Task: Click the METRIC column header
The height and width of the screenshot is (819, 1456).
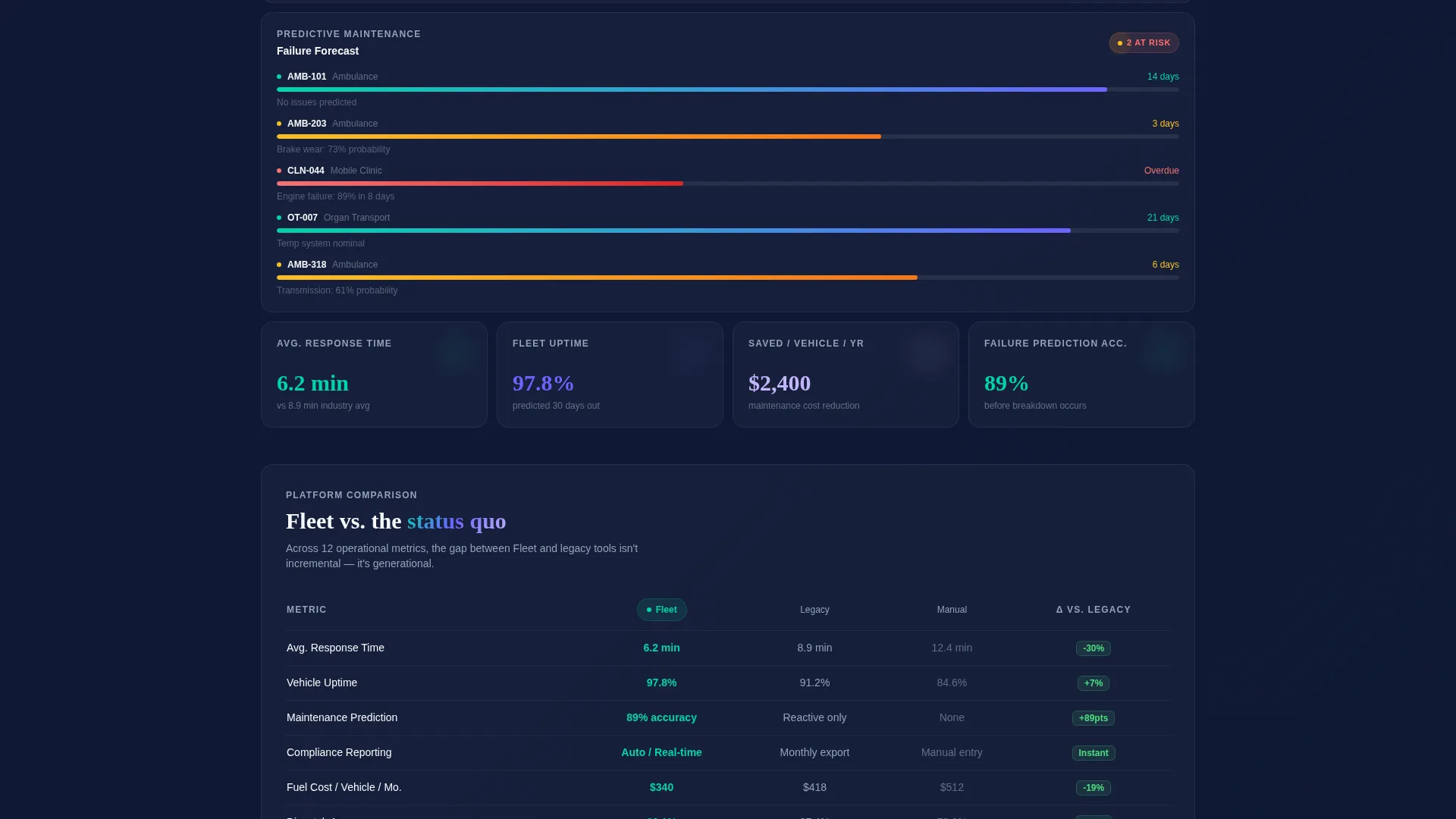Action: (x=306, y=610)
